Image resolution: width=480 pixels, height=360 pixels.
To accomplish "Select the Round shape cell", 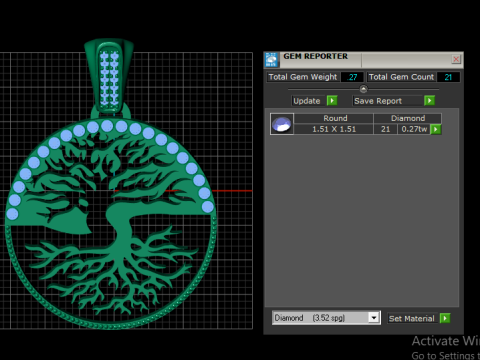I will tap(334, 118).
